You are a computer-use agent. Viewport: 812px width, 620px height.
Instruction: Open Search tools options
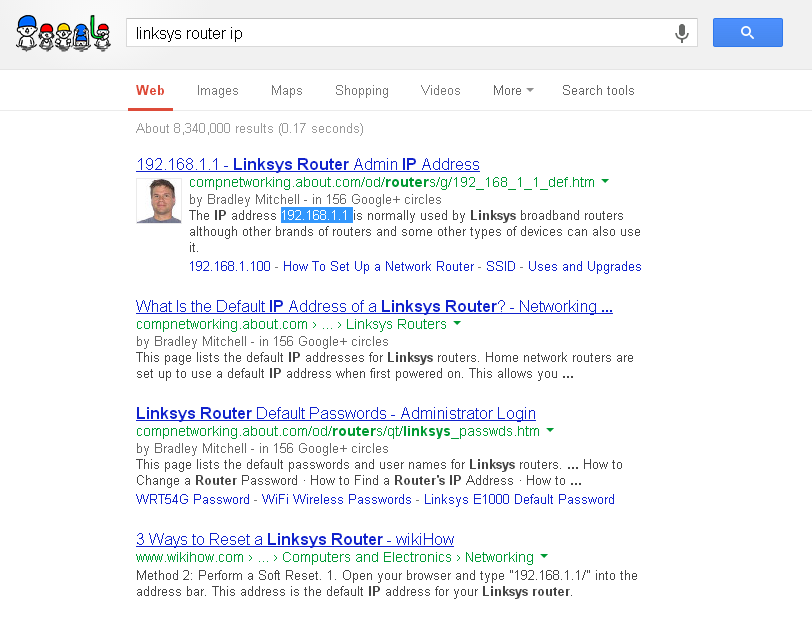(x=598, y=91)
